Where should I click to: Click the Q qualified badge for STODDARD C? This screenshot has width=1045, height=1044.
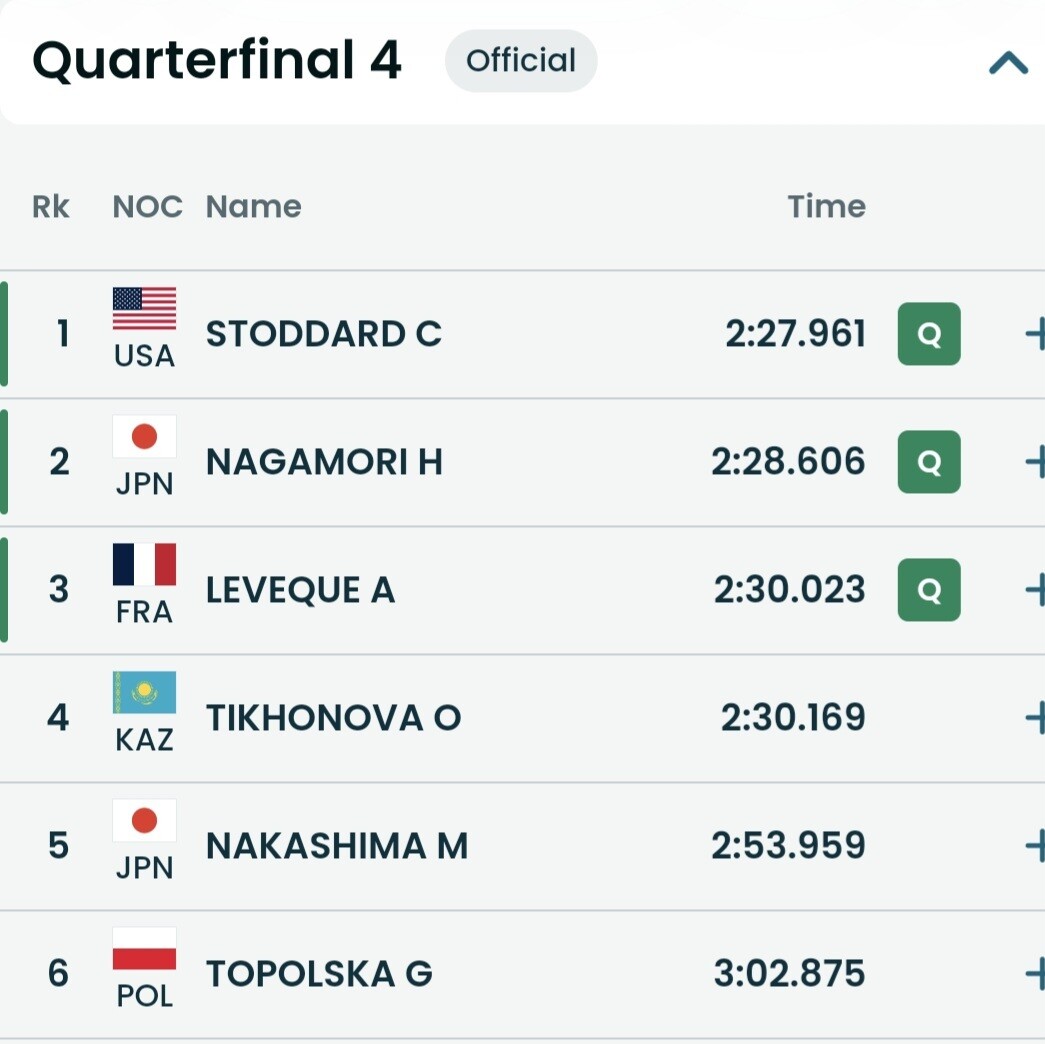pyautogui.click(x=929, y=334)
